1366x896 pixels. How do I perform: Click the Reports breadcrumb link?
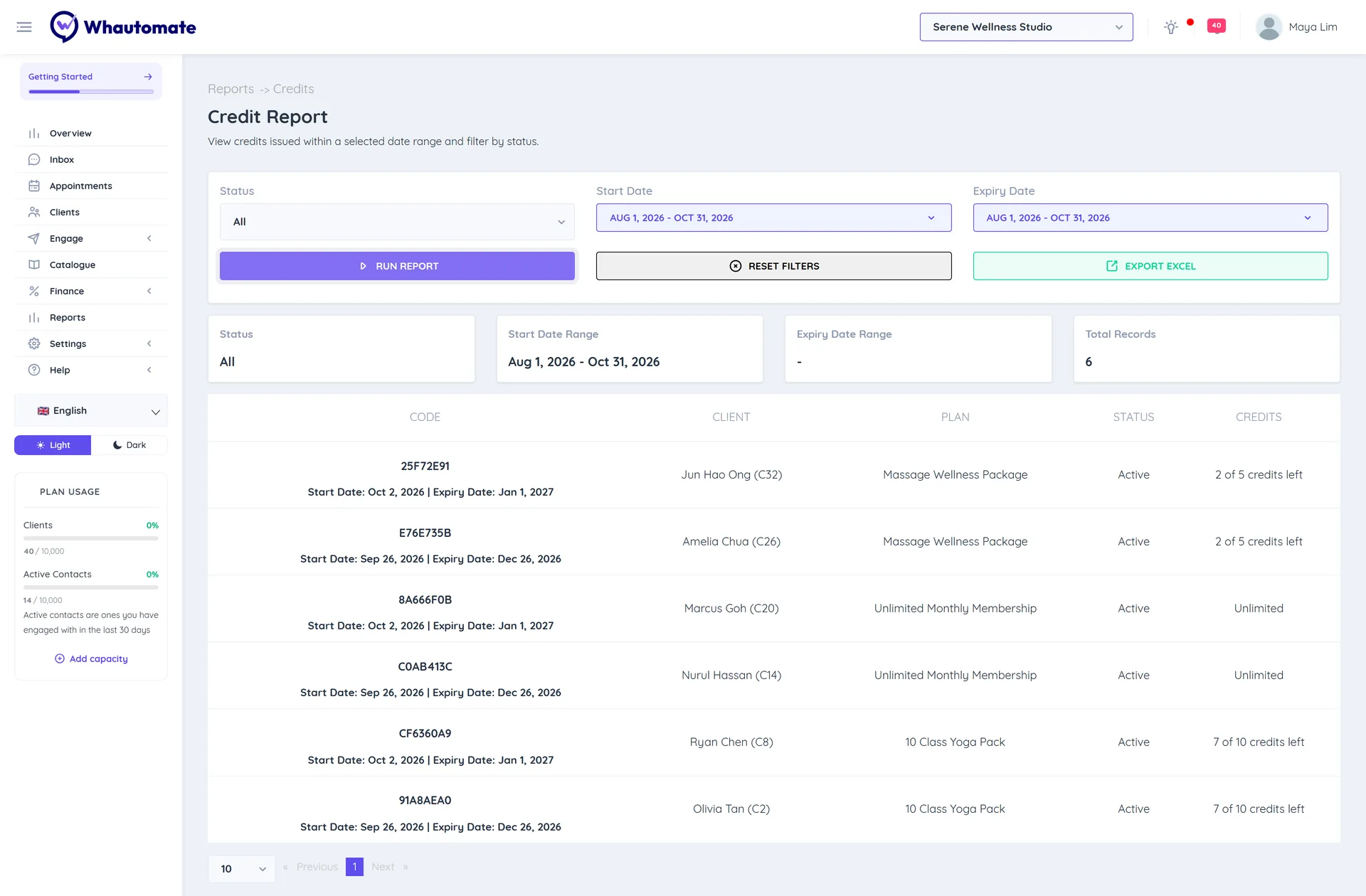pos(231,89)
